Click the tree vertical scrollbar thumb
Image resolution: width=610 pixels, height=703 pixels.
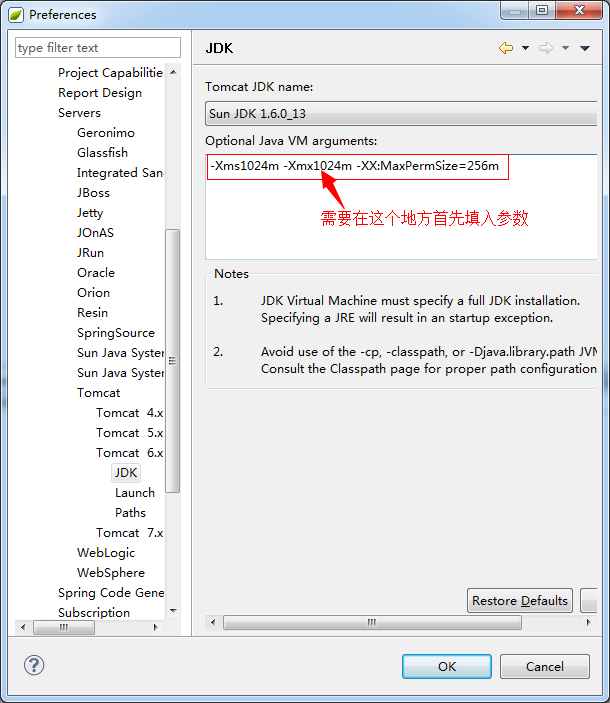click(173, 361)
